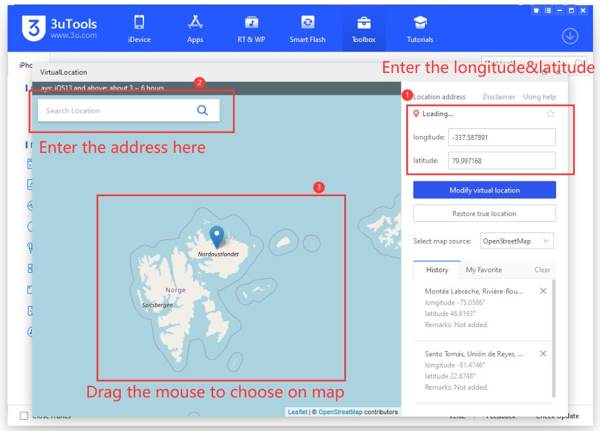Open the Smart Flash section
600x431 pixels.
point(307,29)
